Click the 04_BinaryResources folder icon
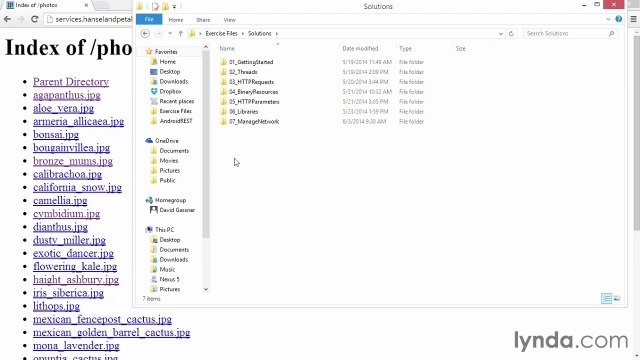Viewport: 640px width, 360px height. pos(223,92)
